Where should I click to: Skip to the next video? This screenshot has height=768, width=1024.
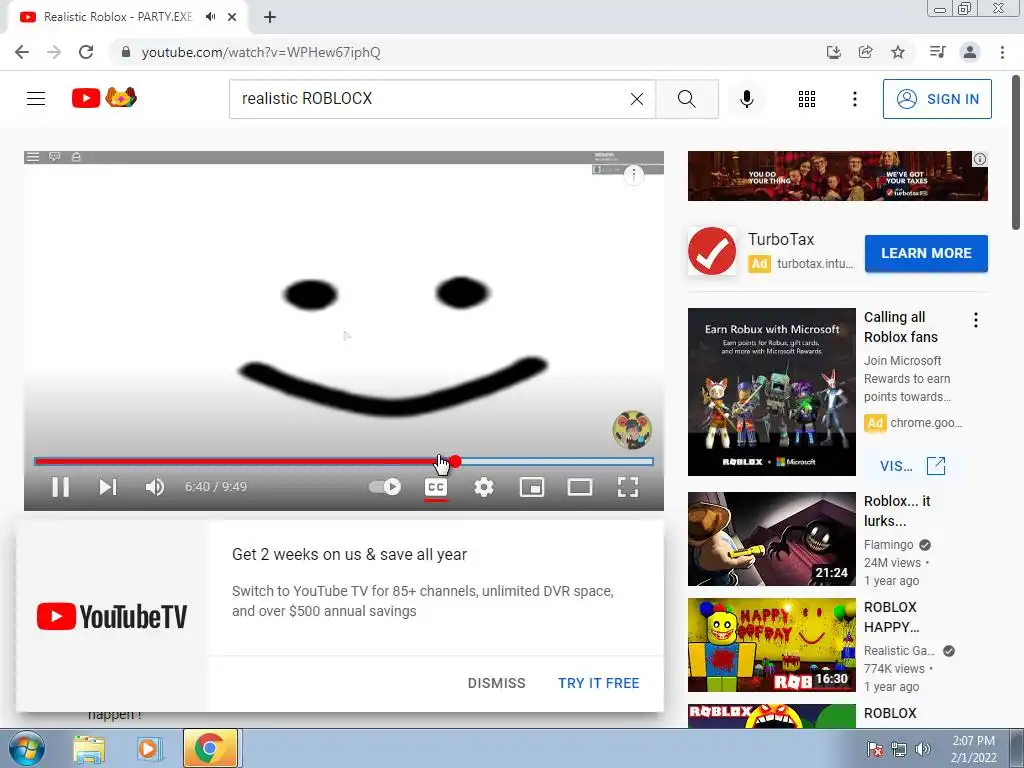pyautogui.click(x=108, y=487)
